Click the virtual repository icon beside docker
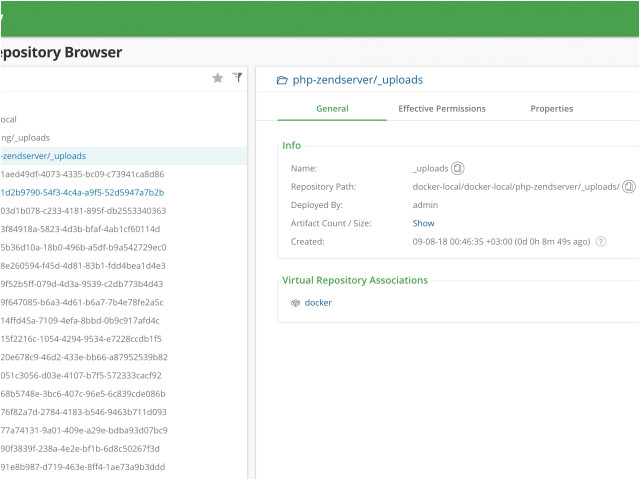Viewport: 640px width, 480px height. click(296, 303)
